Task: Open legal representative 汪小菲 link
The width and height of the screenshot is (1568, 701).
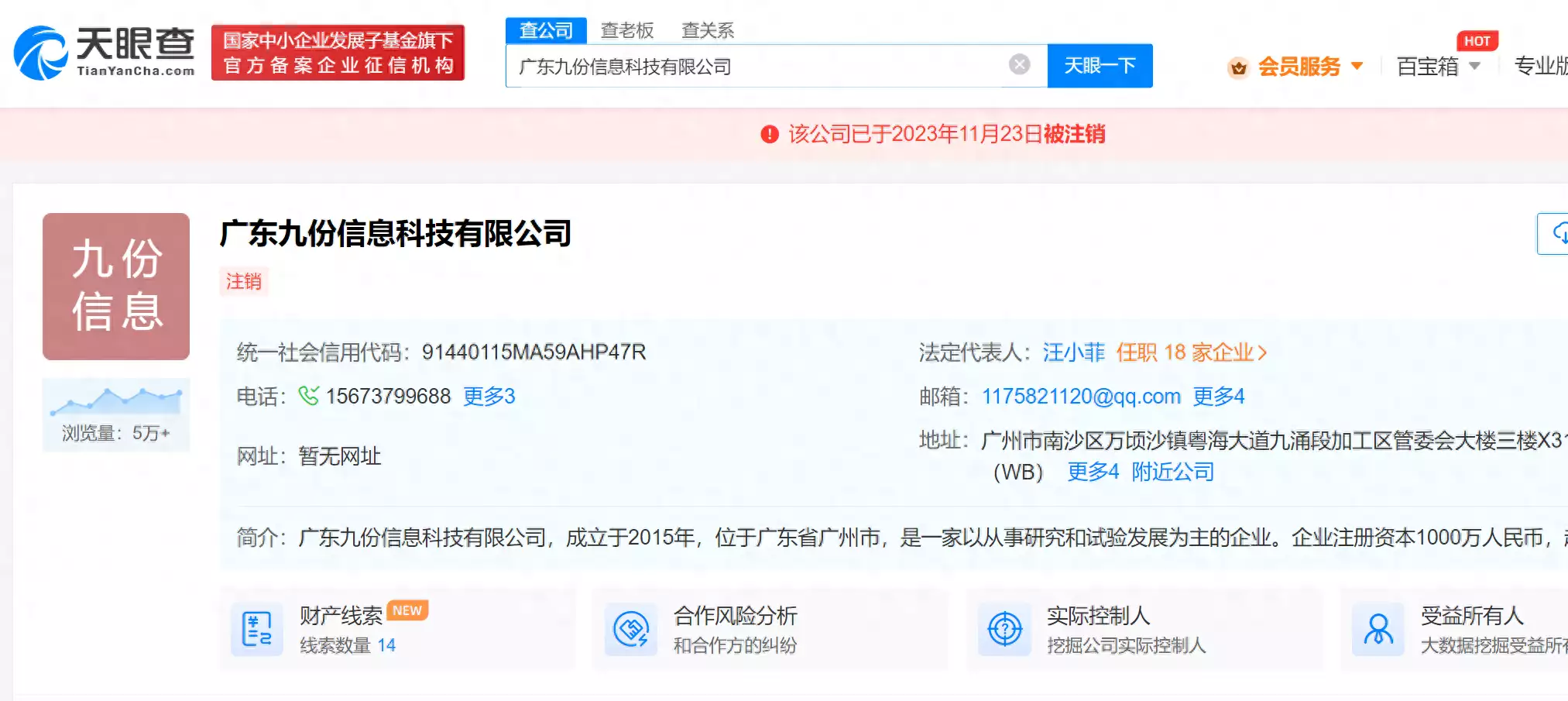Action: click(x=1073, y=352)
